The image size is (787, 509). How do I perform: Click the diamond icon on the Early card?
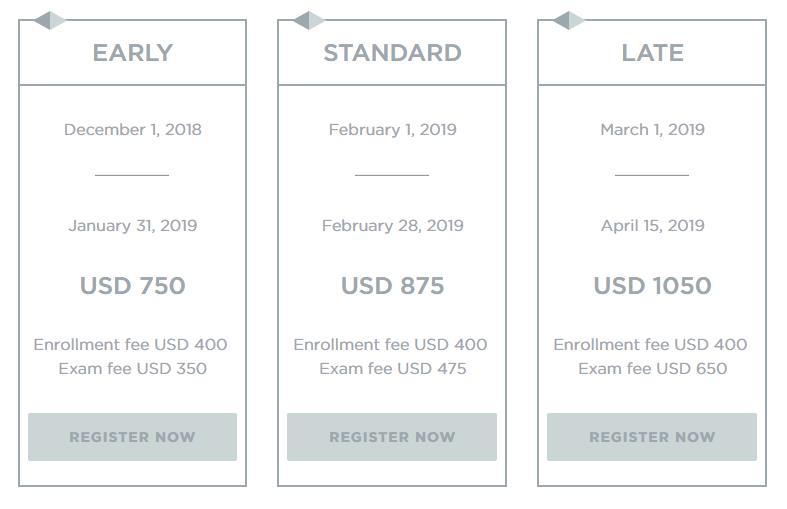pos(50,20)
